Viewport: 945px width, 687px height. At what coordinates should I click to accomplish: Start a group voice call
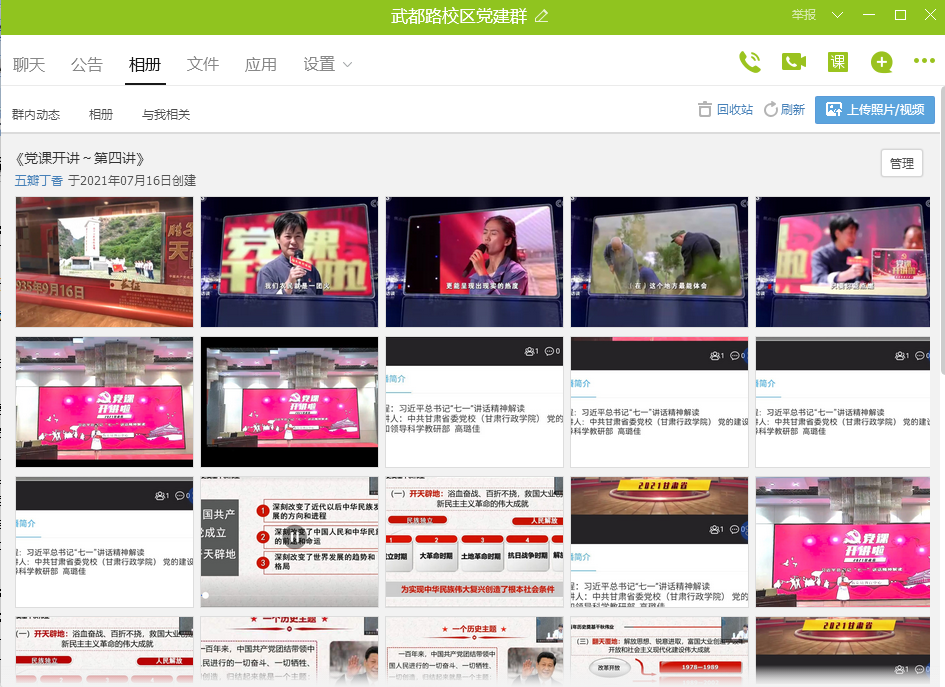(x=749, y=62)
